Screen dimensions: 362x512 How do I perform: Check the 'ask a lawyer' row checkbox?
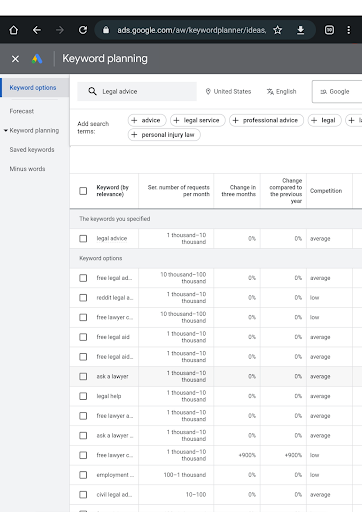pos(83,376)
